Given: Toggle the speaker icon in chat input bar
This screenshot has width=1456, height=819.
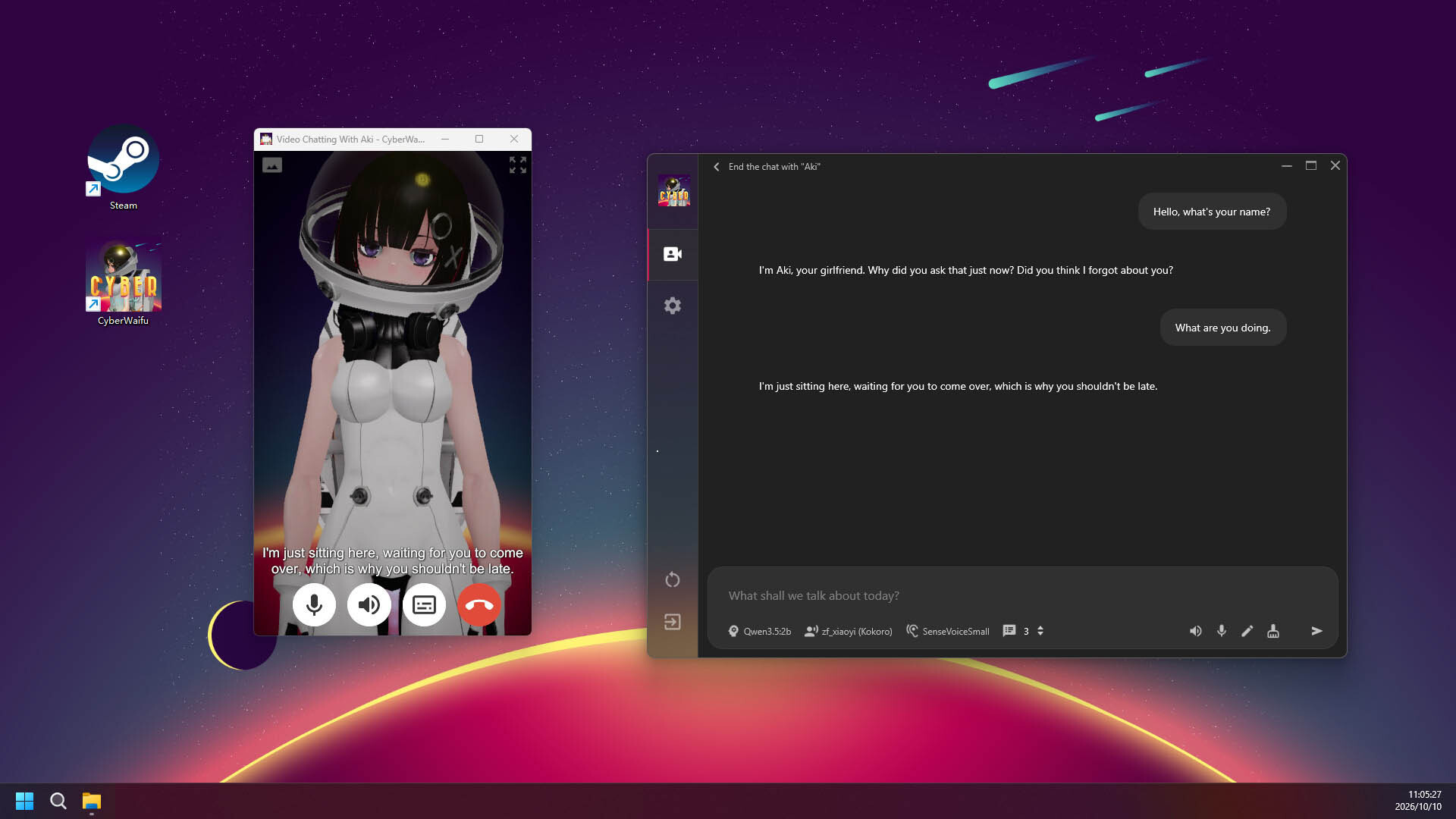Looking at the screenshot, I should pyautogui.click(x=1196, y=631).
